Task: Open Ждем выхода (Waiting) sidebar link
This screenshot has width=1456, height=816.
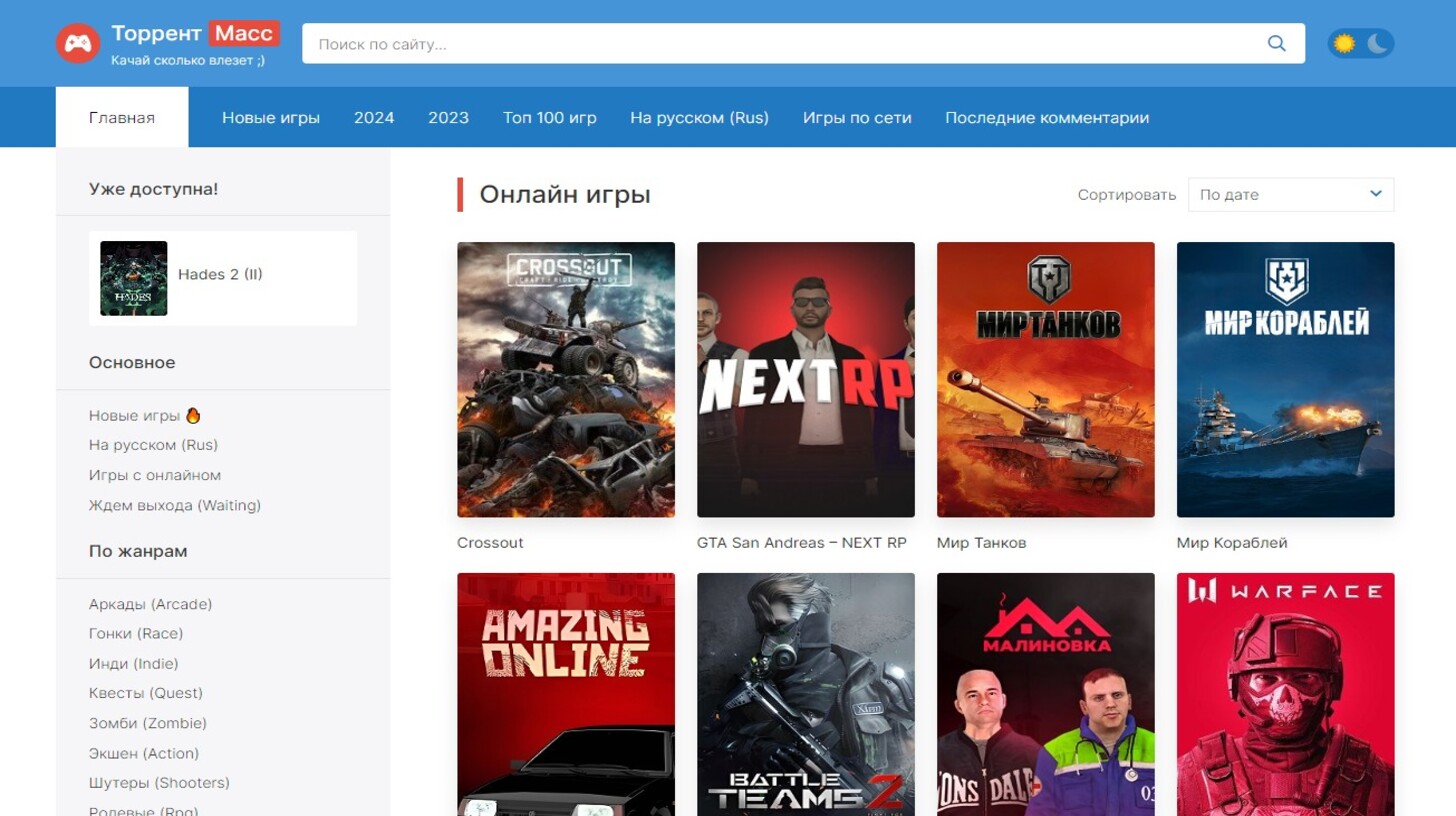Action: (175, 505)
